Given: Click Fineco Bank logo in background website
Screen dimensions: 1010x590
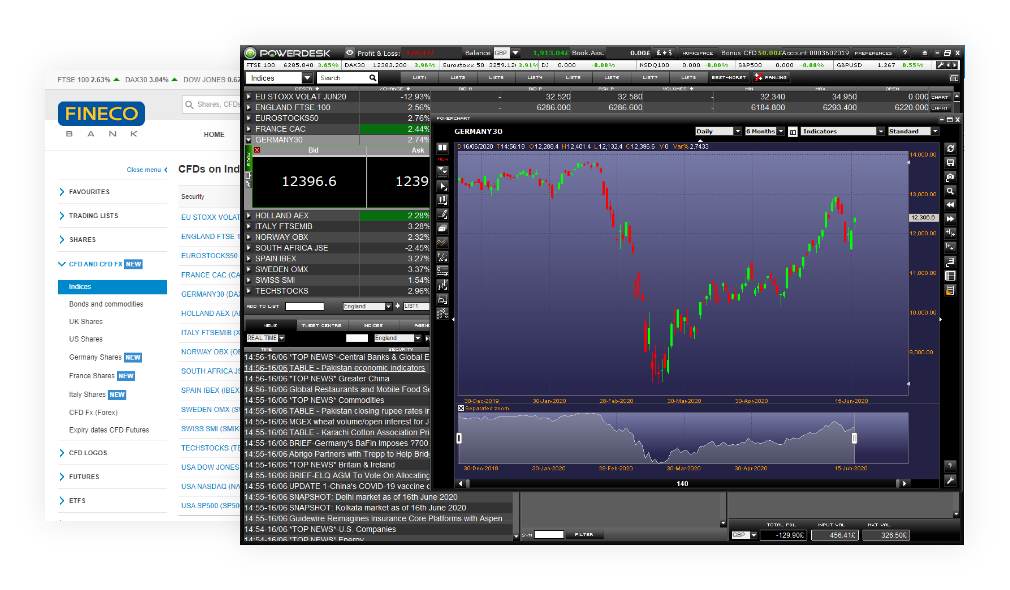Looking at the screenshot, I should (x=101, y=119).
